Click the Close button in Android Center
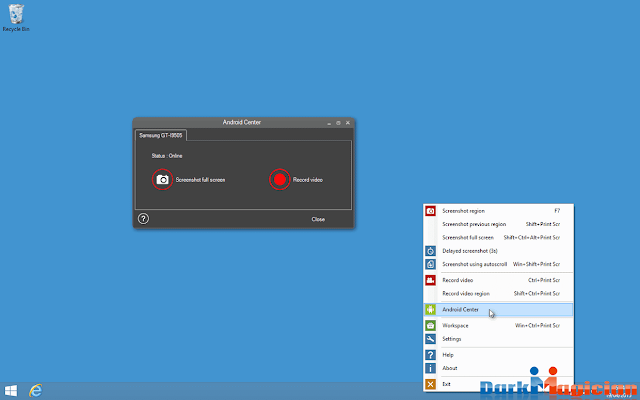Screen dimensions: 640x400 [318, 219]
